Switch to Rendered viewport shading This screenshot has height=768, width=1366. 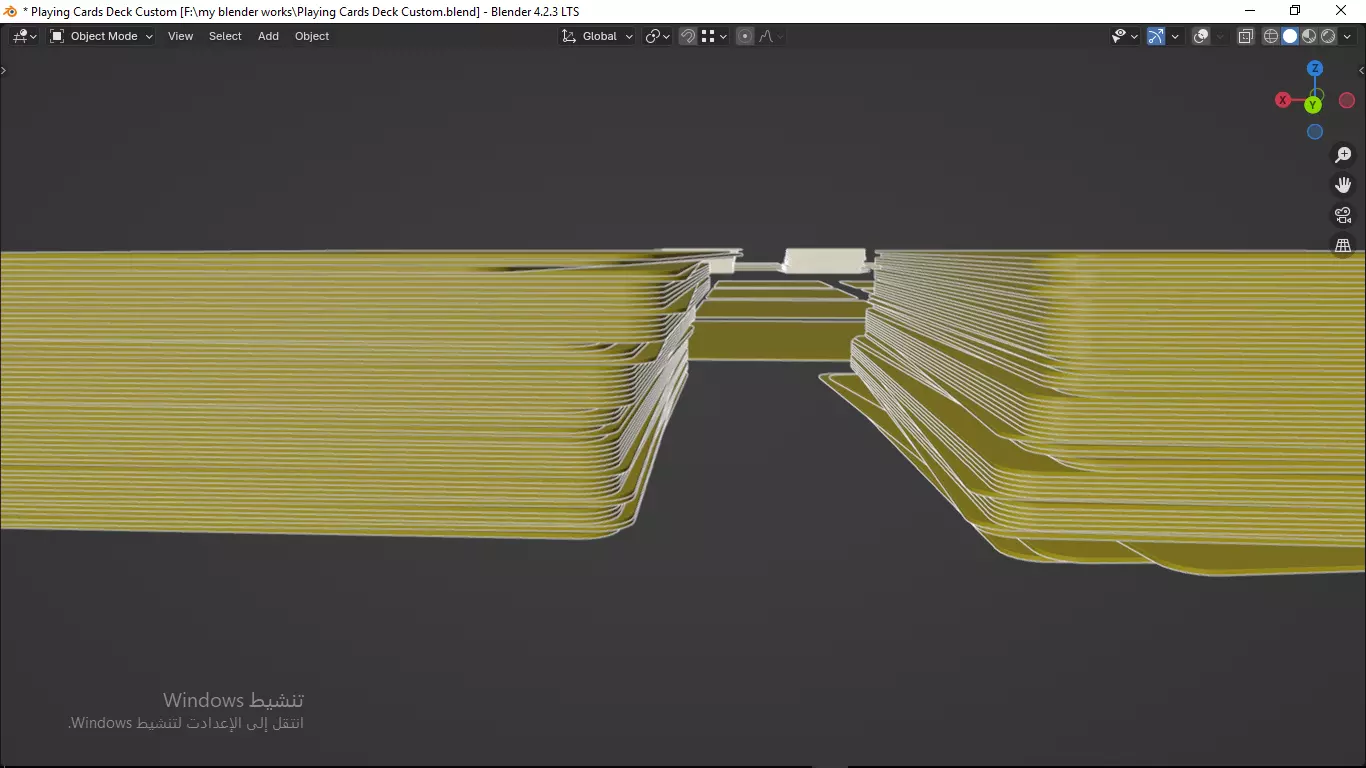click(x=1328, y=36)
